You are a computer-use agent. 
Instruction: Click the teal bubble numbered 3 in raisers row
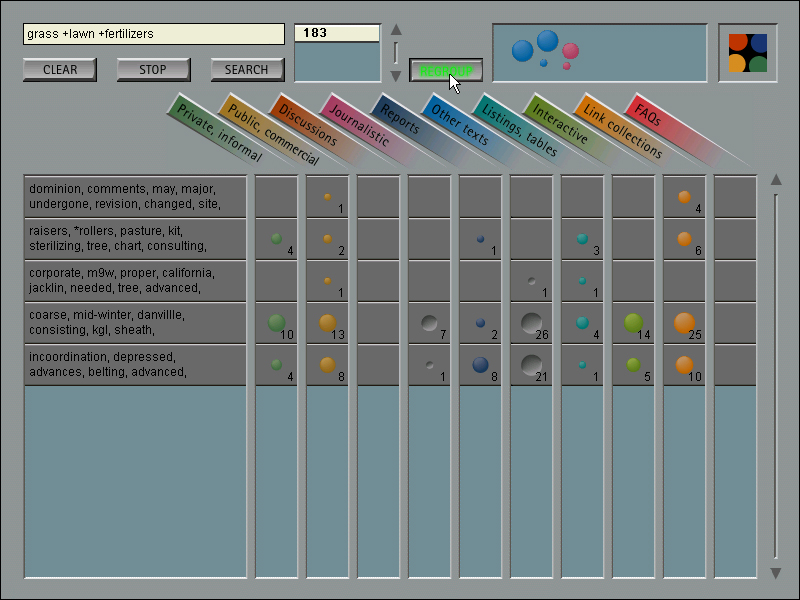pos(582,239)
